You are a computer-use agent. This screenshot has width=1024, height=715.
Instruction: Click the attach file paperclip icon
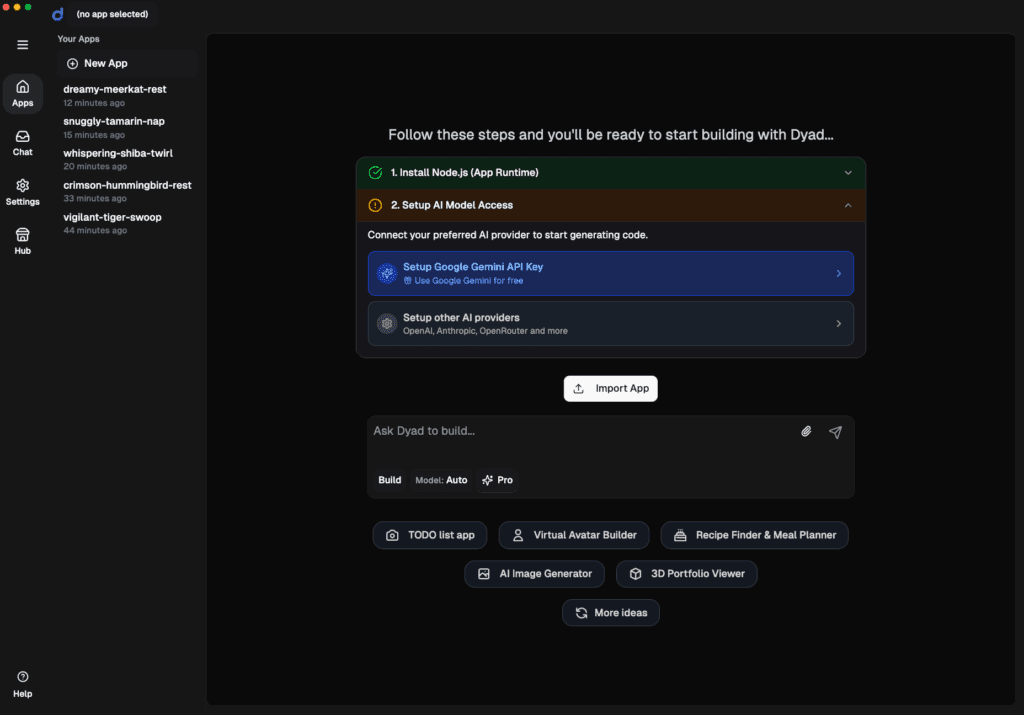(x=806, y=432)
